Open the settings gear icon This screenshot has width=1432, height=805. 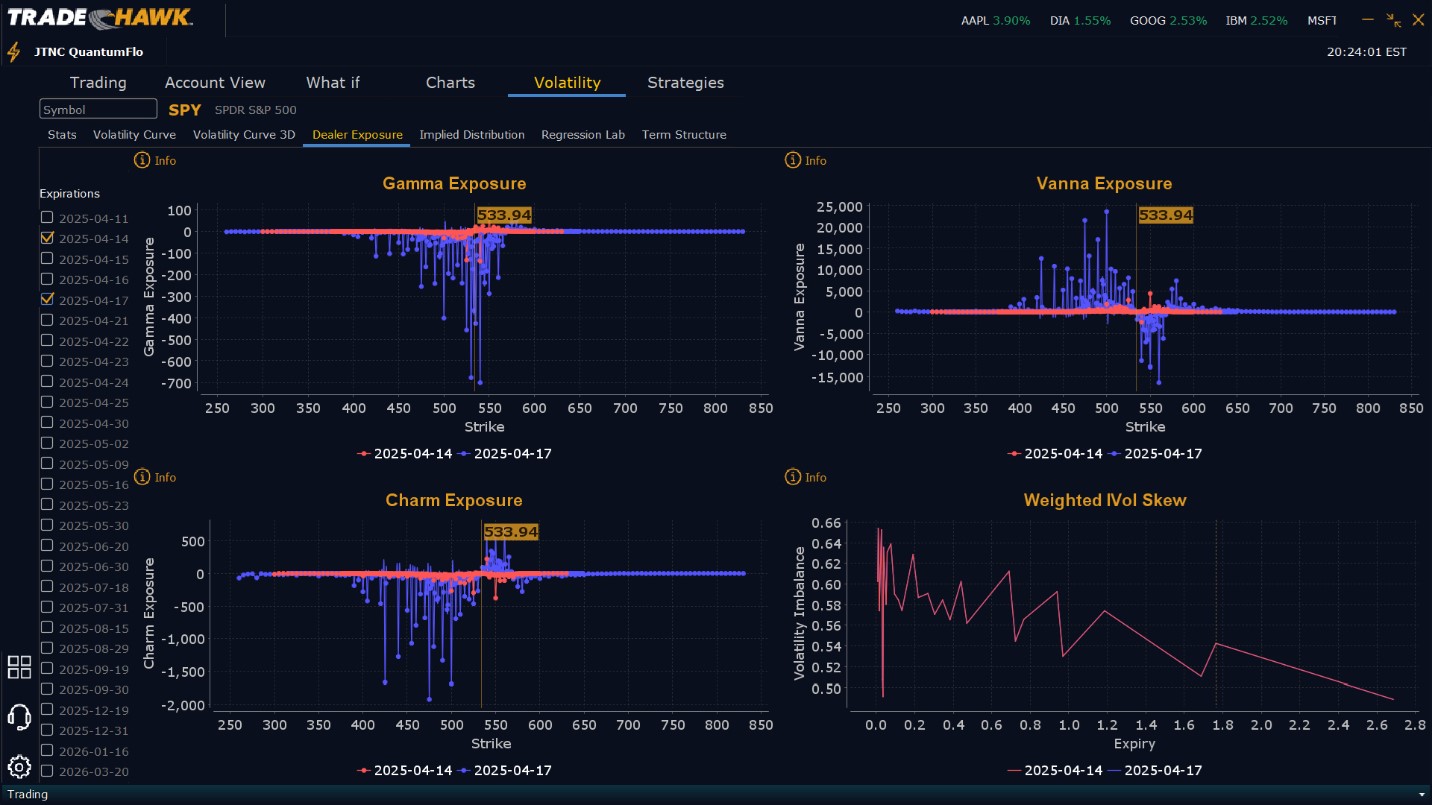pyautogui.click(x=19, y=767)
